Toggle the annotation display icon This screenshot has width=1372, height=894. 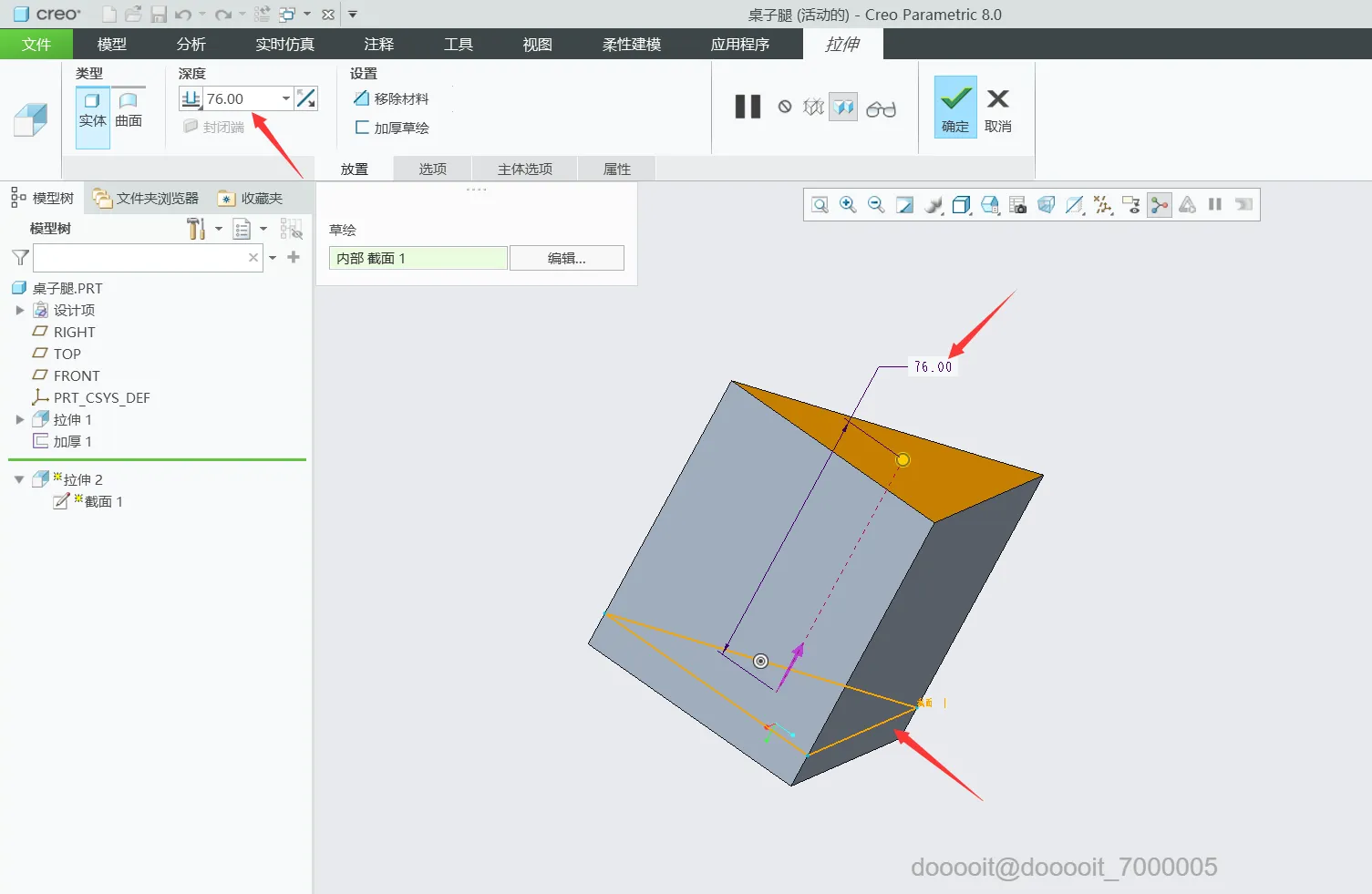[1131, 205]
